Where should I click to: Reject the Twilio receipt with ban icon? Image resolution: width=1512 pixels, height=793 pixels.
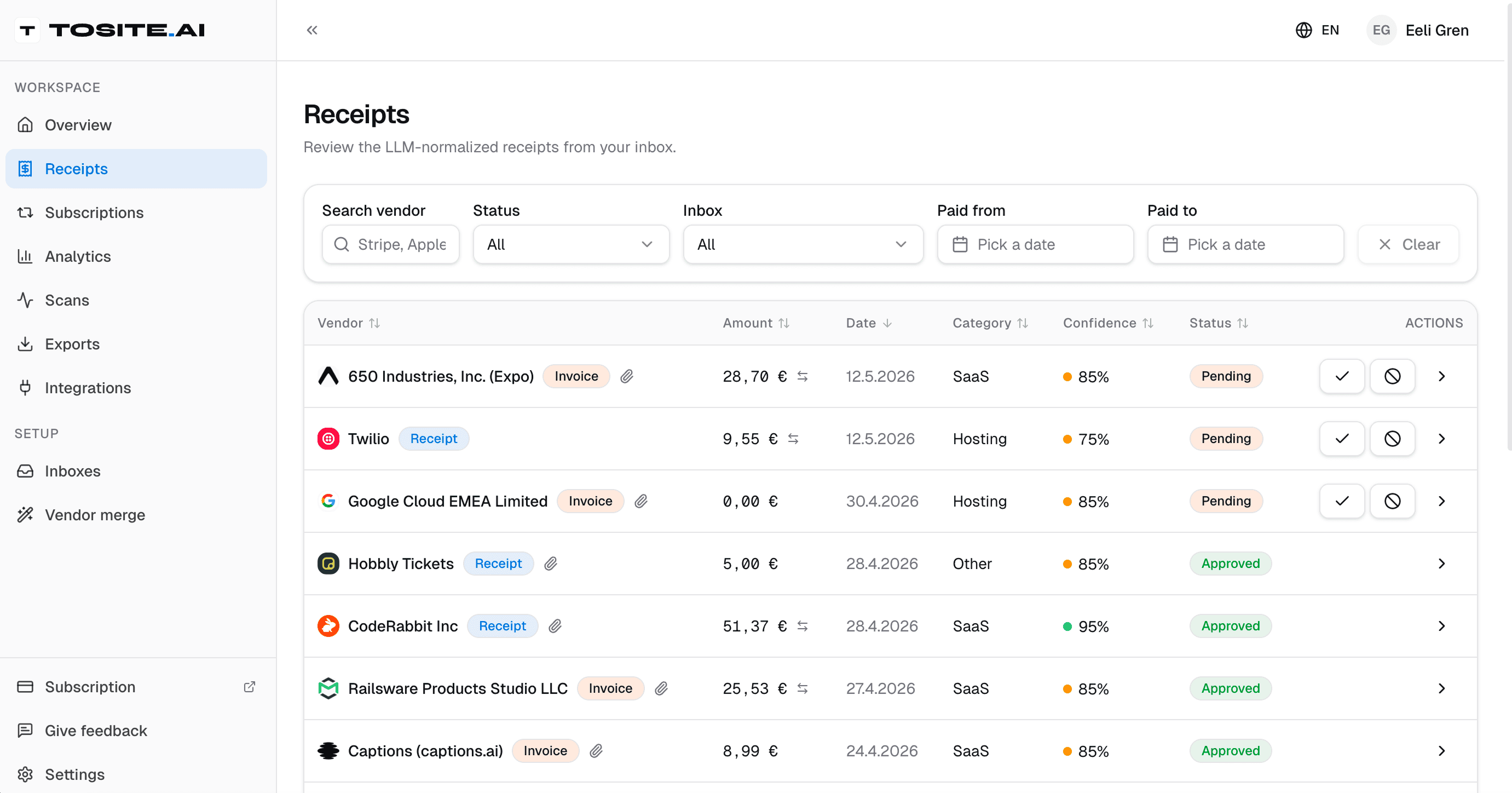1392,439
